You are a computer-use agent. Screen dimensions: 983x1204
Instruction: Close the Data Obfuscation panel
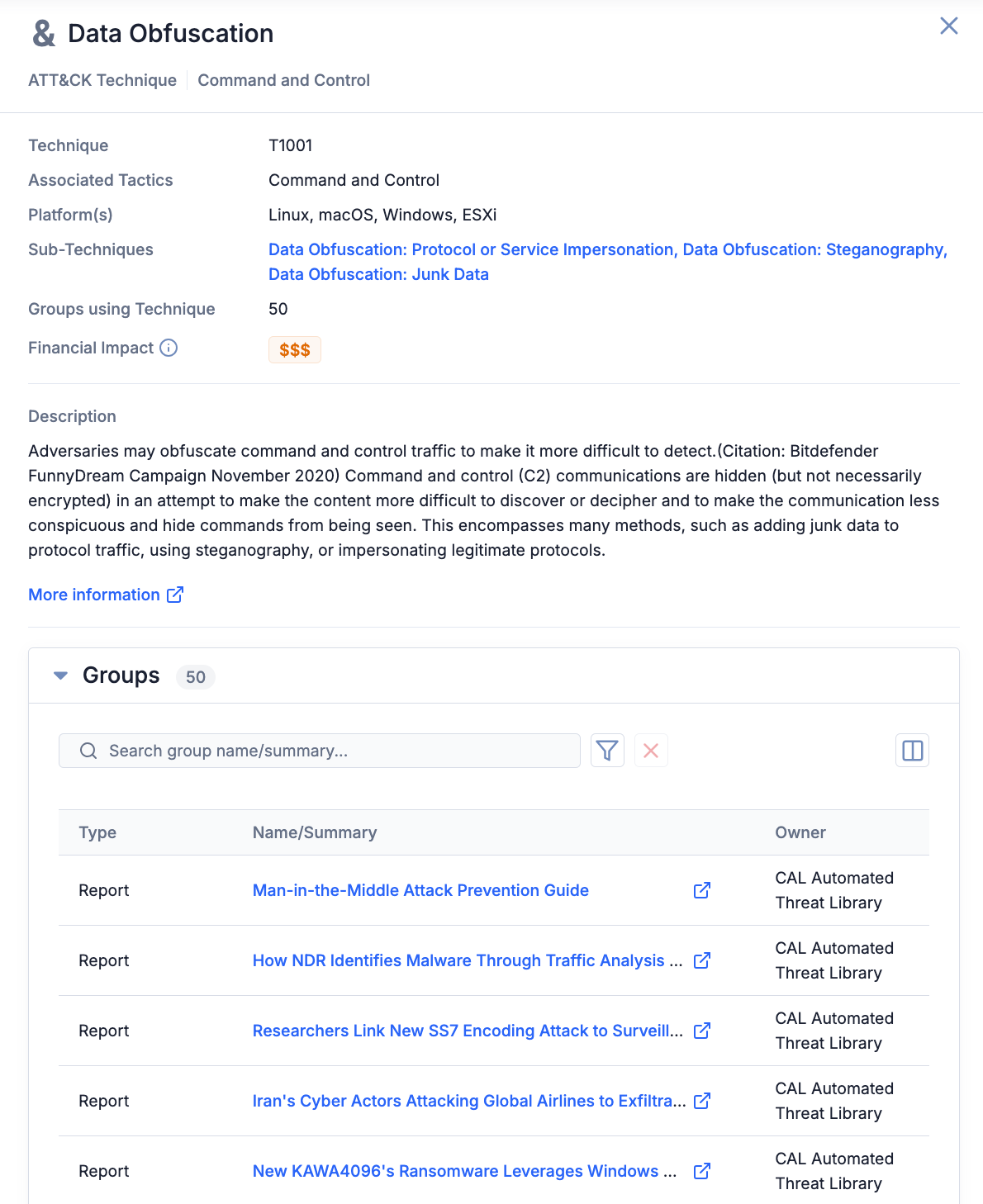[949, 26]
